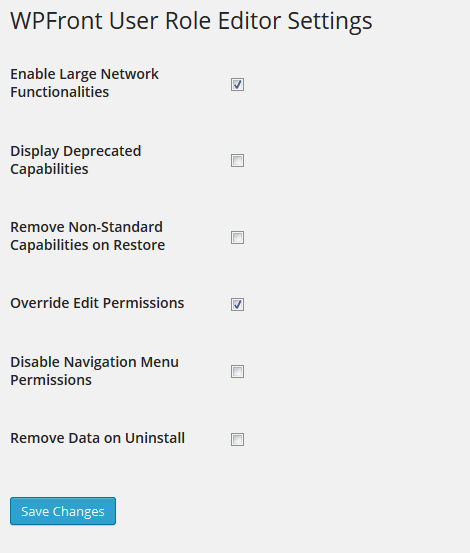Tick Remove Non-Standard Capabilities on Restore checkbox
The image size is (470, 553).
[x=237, y=238]
